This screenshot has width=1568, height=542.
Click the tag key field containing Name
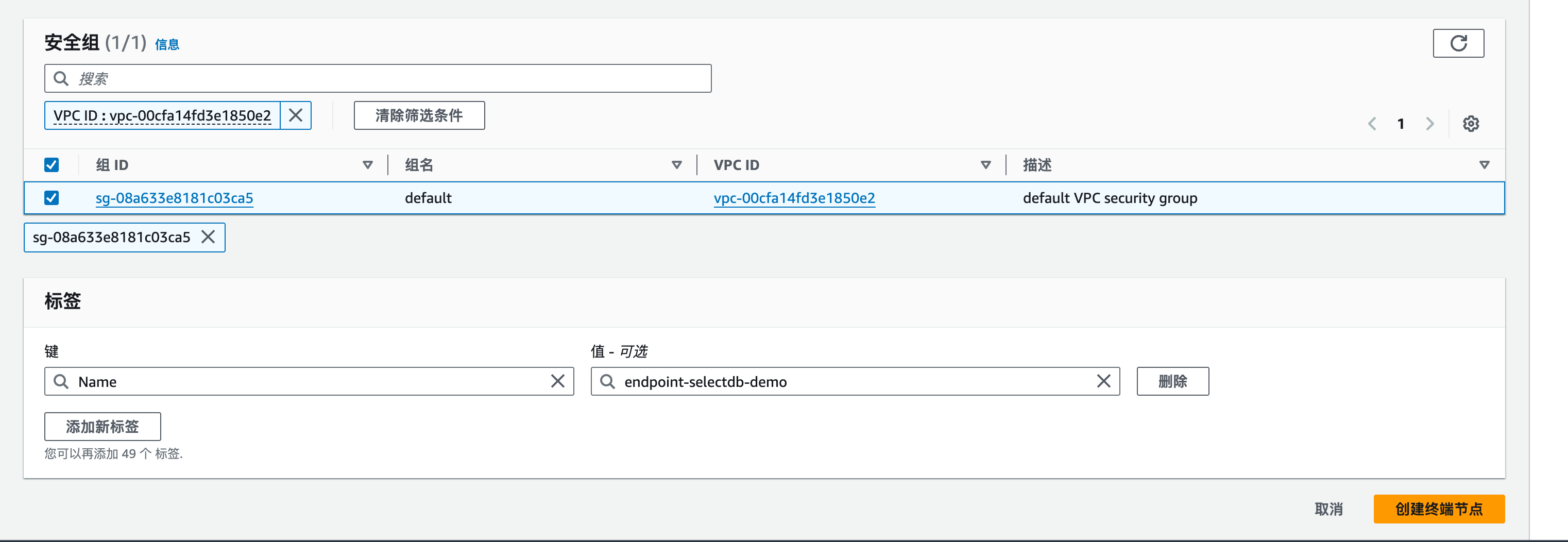pos(309,381)
